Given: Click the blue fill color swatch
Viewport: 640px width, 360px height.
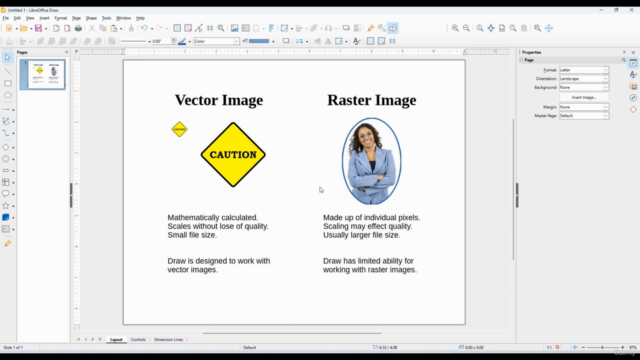Looking at the screenshot, I should (x=259, y=41).
